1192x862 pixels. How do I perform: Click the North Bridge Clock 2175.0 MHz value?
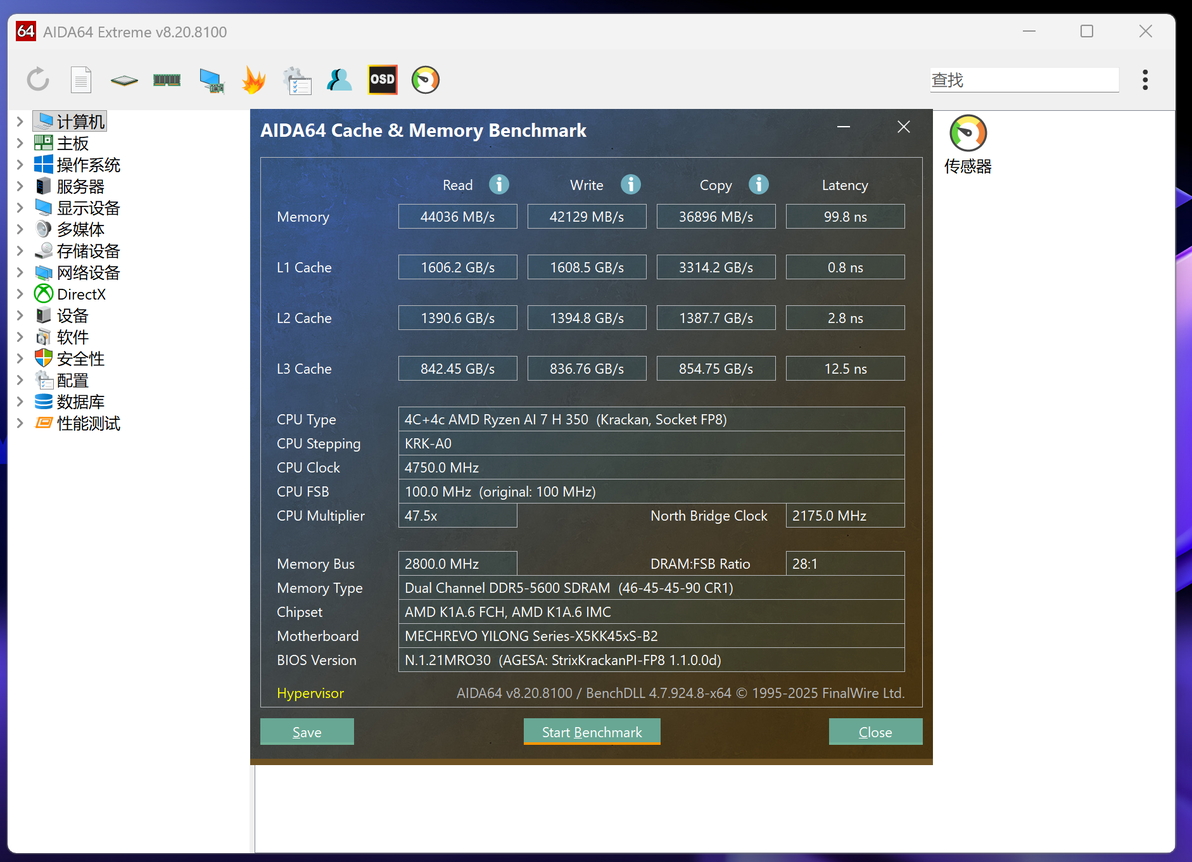tap(845, 515)
